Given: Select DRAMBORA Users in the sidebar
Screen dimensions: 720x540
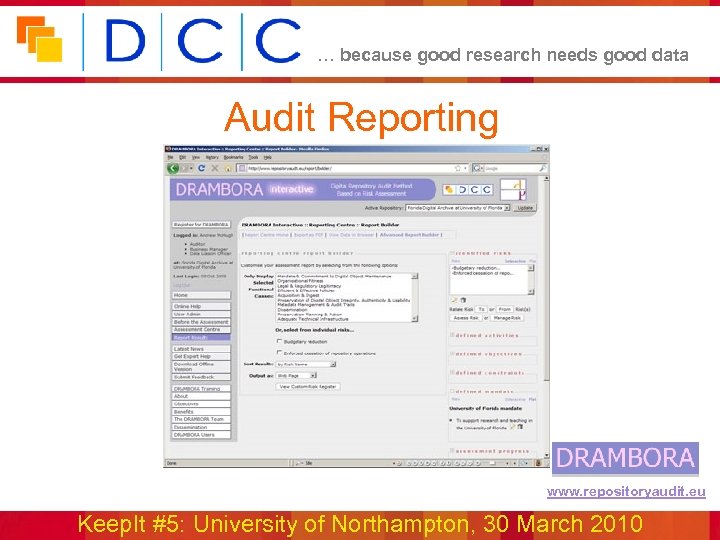Looking at the screenshot, I should pyautogui.click(x=201, y=434).
